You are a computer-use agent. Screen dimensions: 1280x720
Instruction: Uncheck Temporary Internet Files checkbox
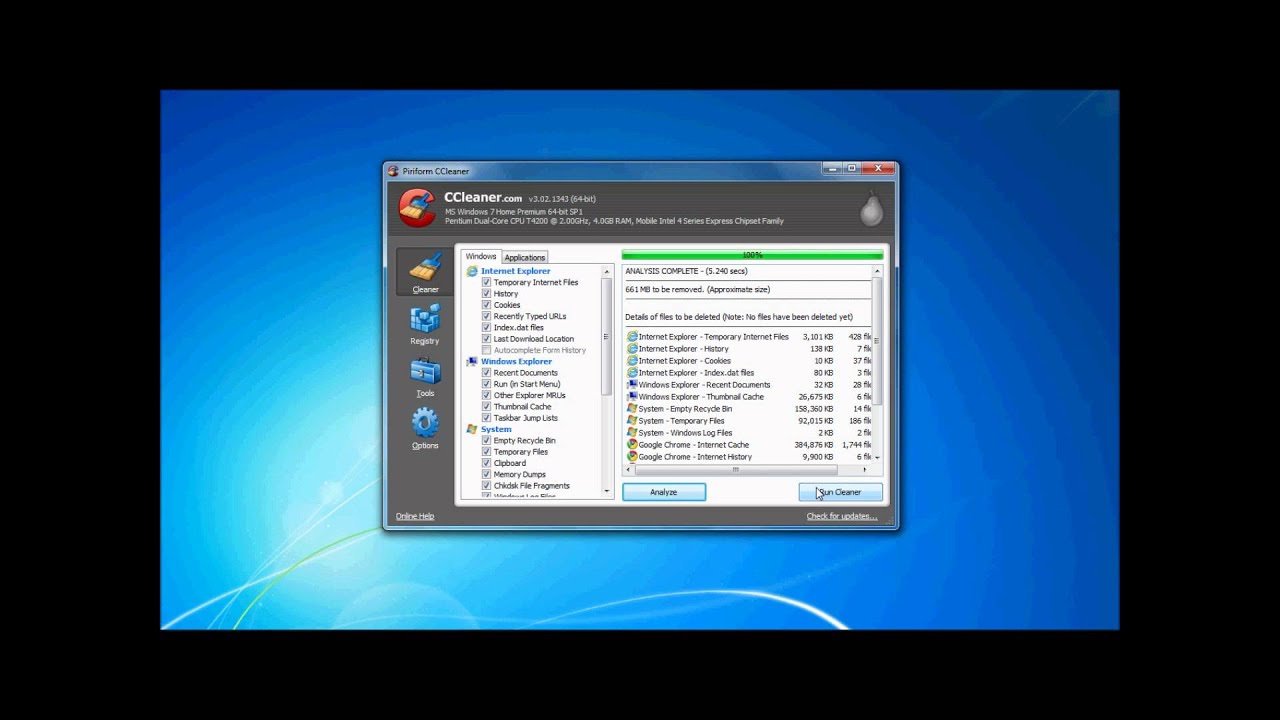487,283
